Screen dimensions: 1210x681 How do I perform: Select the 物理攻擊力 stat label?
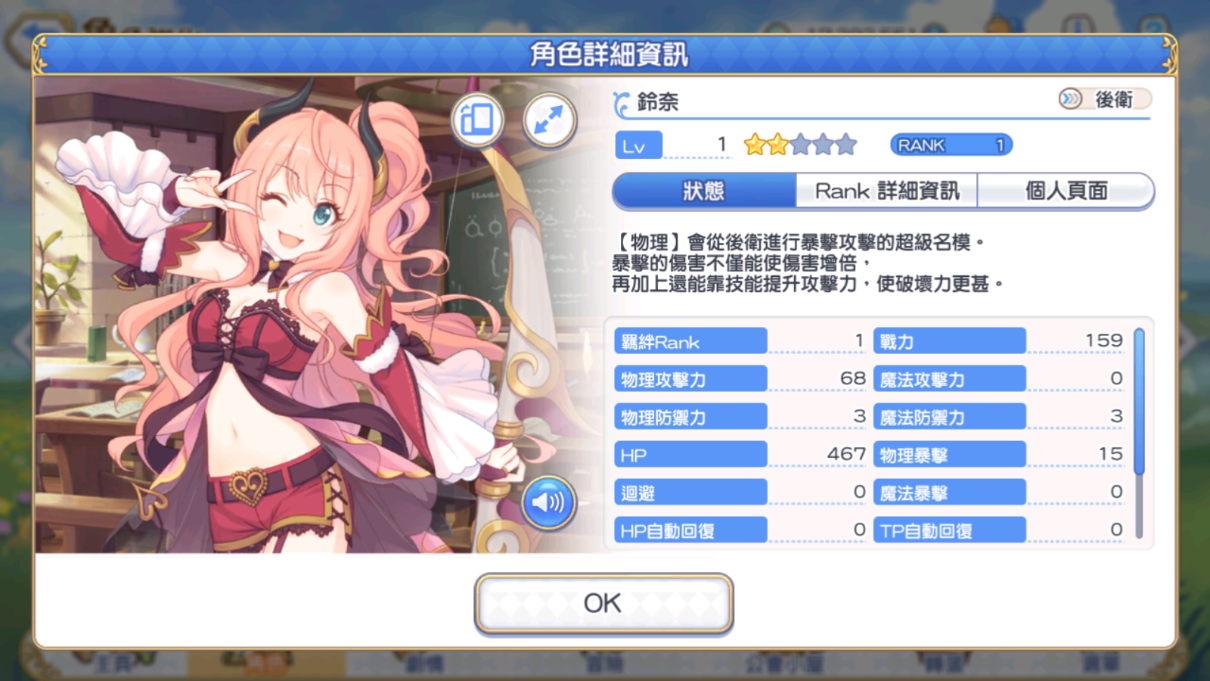point(691,379)
